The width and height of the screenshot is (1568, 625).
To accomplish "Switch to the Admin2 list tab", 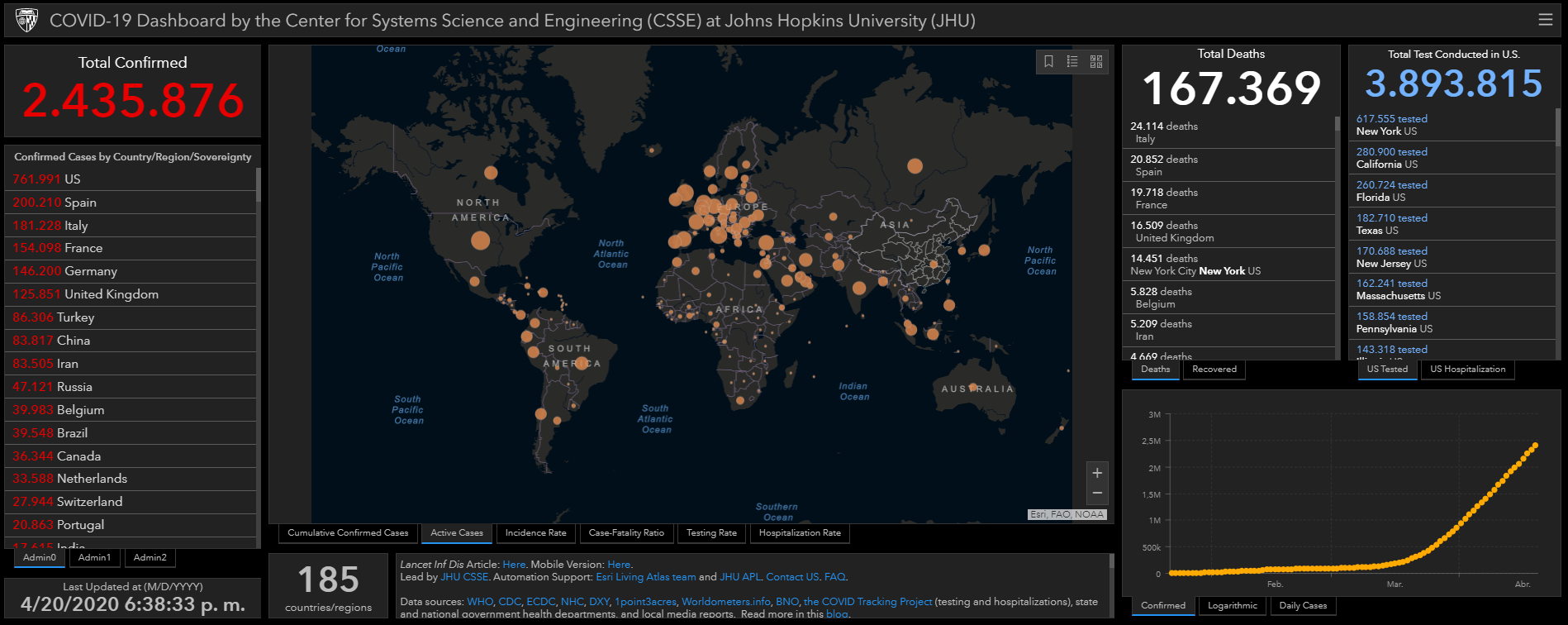I will coord(150,558).
